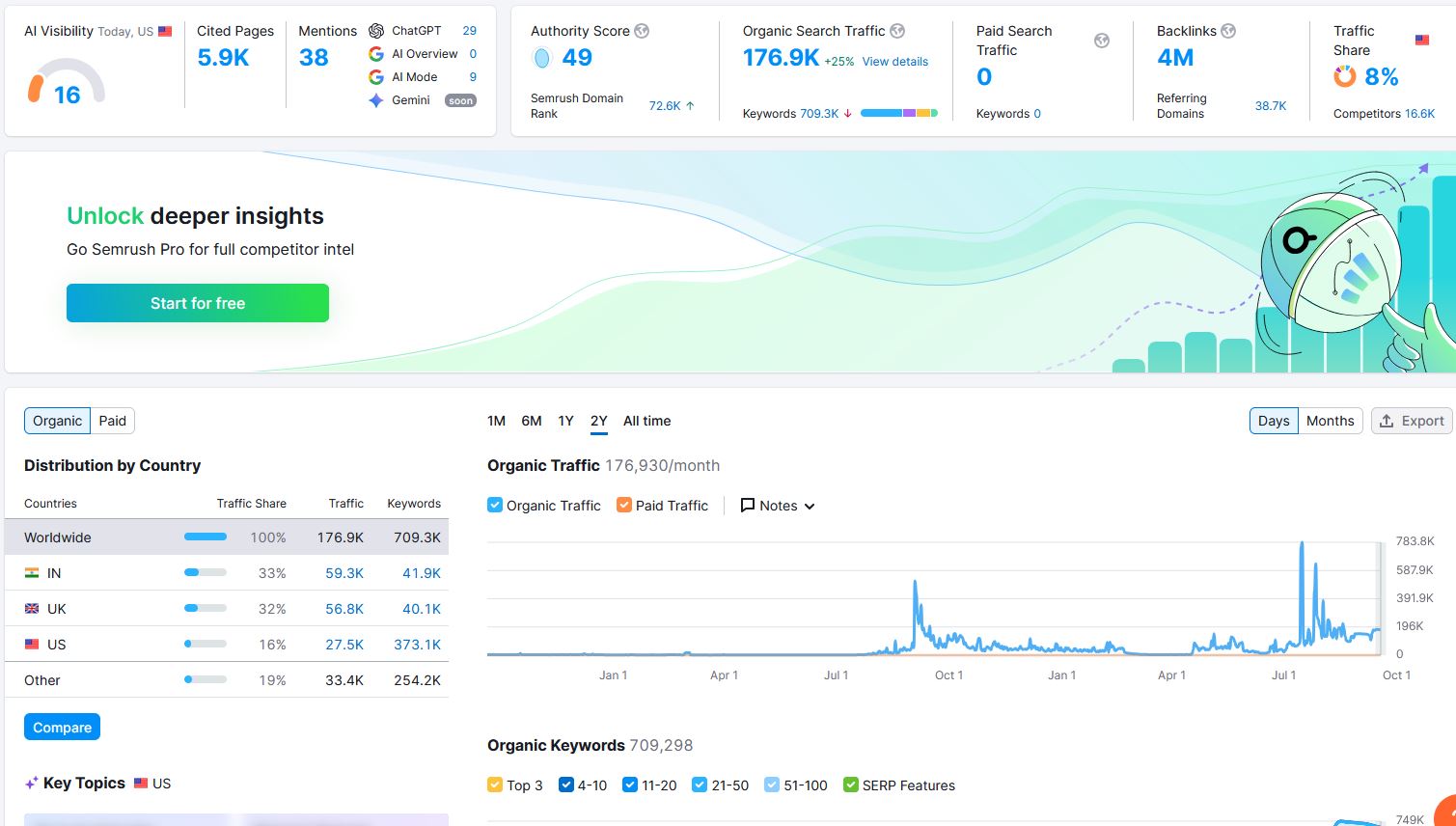Click the US flag next to Key Topics

tap(141, 784)
